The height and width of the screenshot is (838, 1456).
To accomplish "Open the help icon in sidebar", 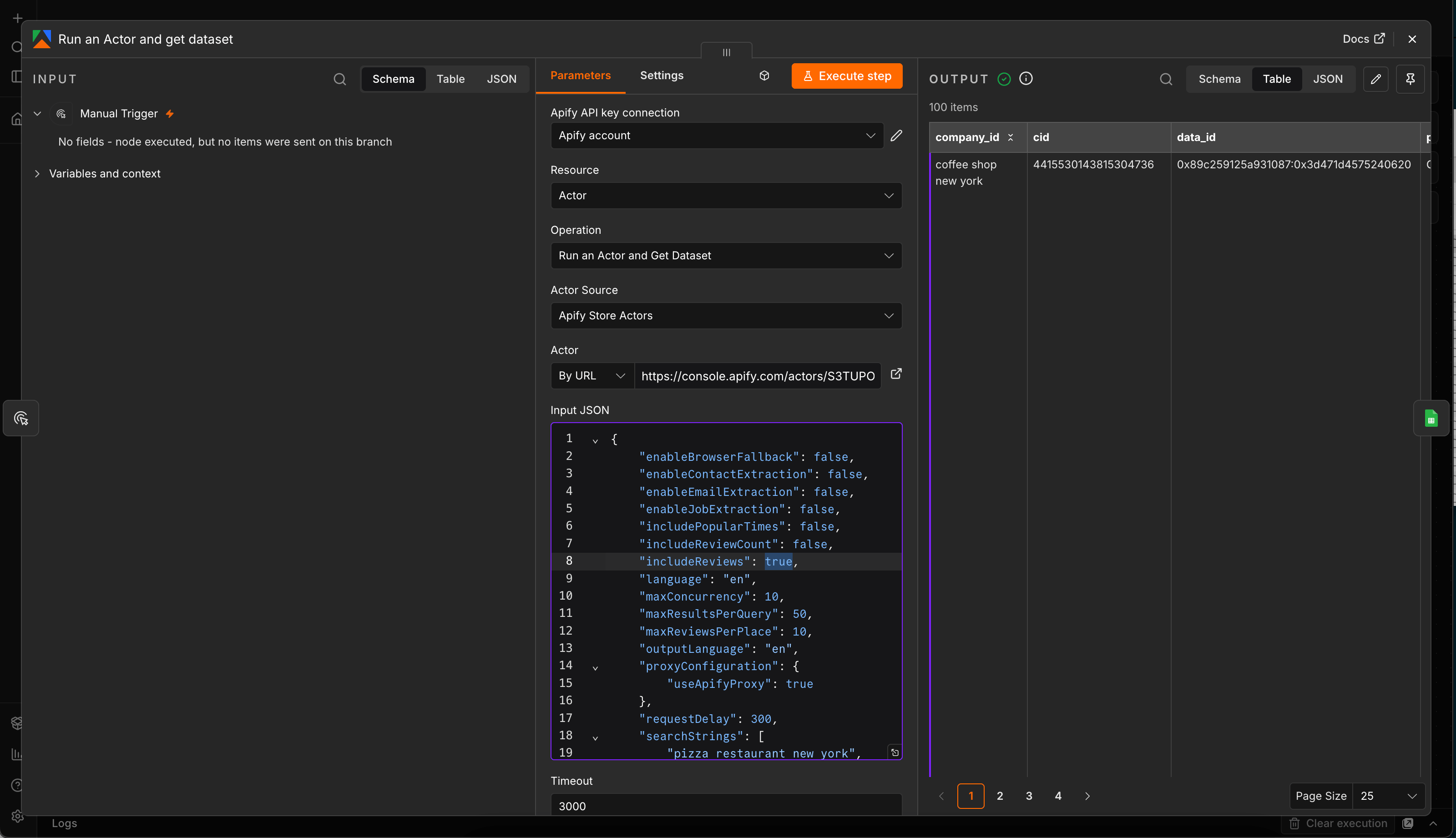I will click(x=17, y=785).
